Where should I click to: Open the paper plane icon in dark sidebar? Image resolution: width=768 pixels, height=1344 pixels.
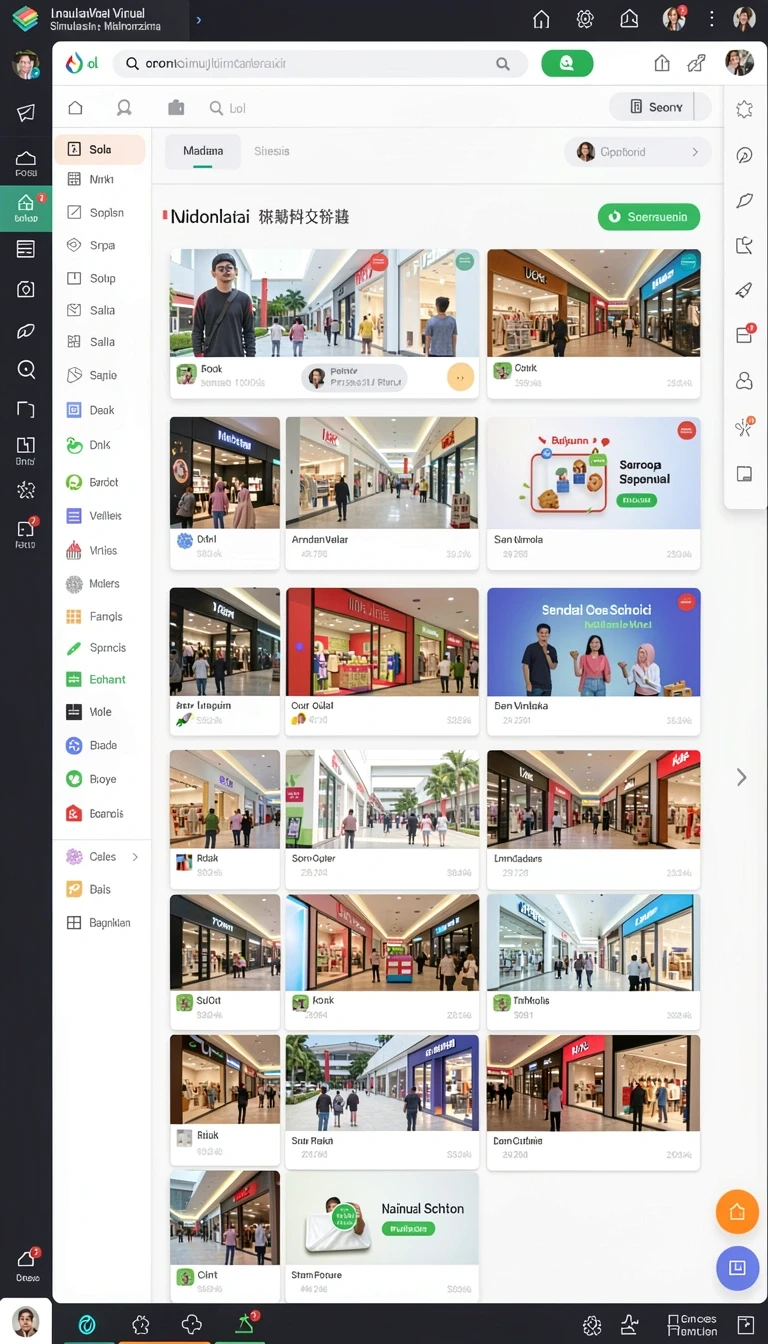point(26,112)
